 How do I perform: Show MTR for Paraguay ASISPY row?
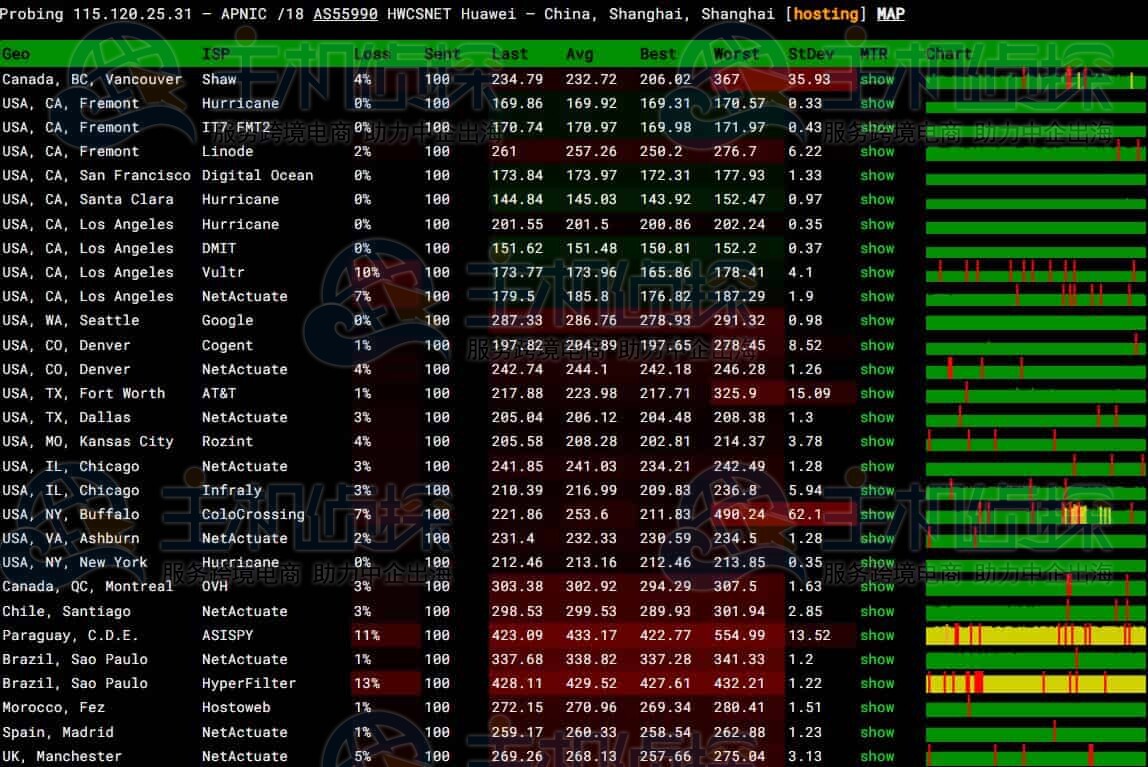tap(877, 635)
